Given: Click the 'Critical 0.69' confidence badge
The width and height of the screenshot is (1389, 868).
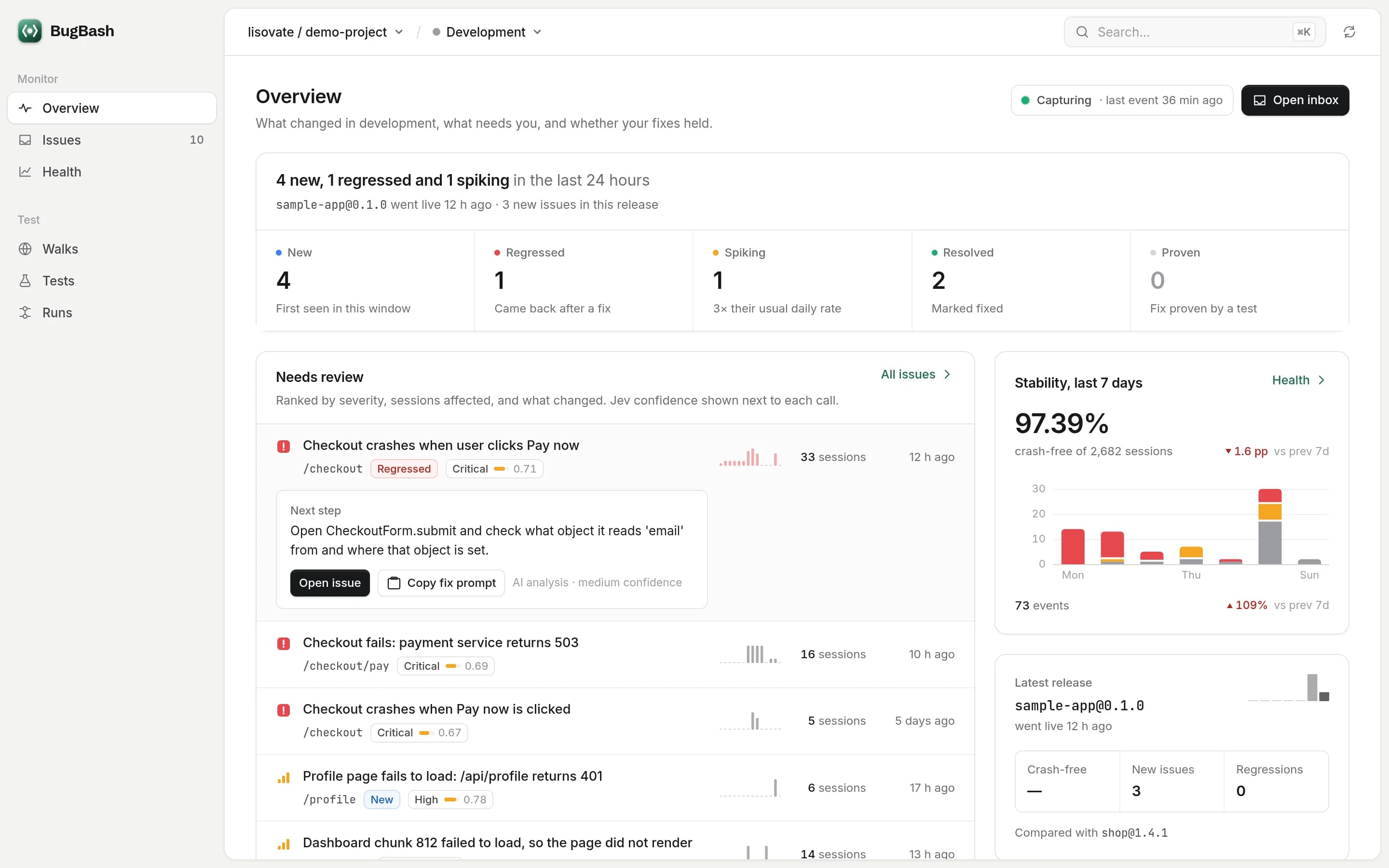Looking at the screenshot, I should tap(446, 666).
